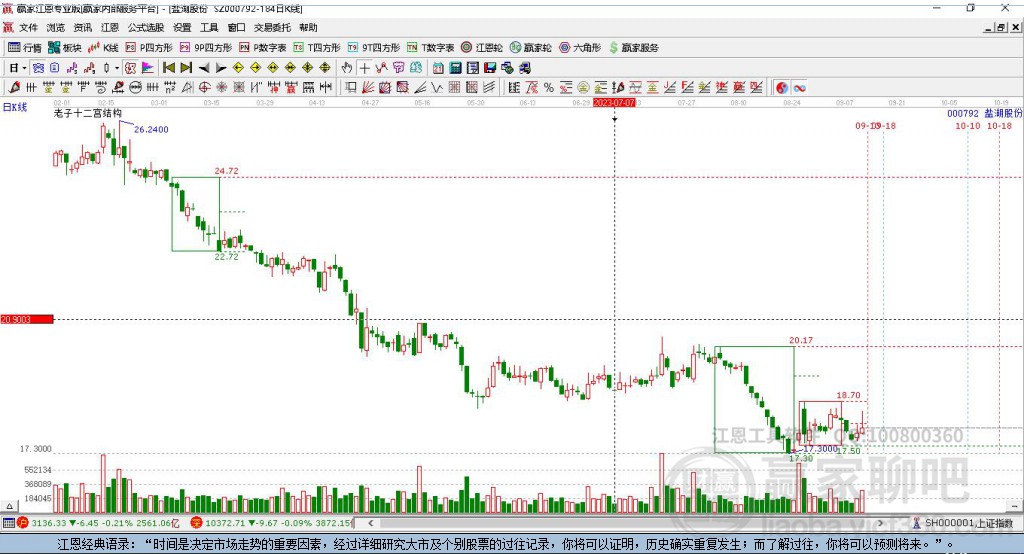Screen dimensions: 1024x554
Task: Click the 000792 盐湖股份 stock label
Action: [x=985, y=113]
